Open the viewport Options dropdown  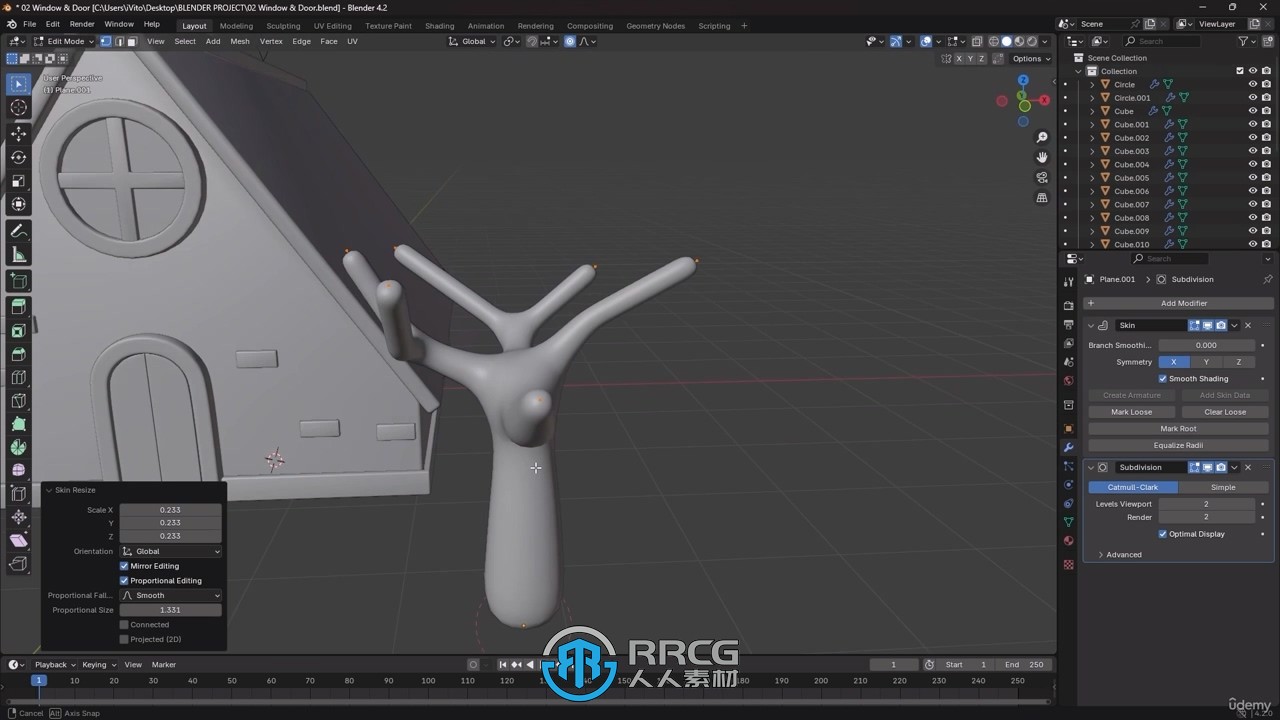click(1031, 58)
